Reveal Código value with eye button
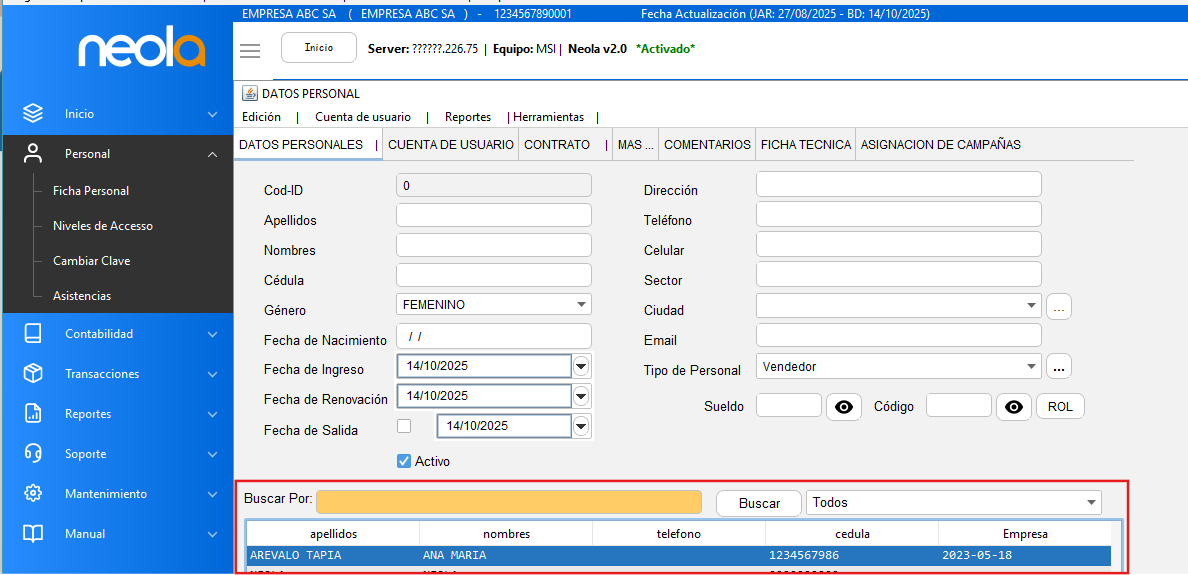Screen dimensions: 1188x575 click(x=1014, y=407)
